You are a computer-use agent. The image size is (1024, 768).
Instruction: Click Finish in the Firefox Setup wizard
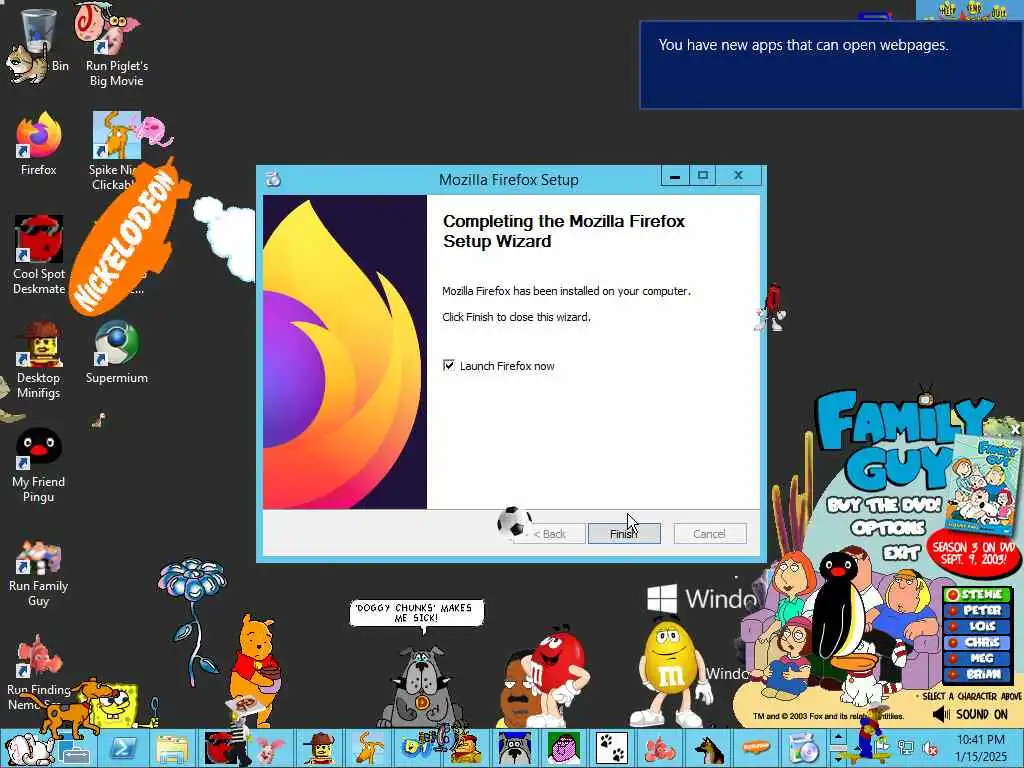(x=624, y=534)
